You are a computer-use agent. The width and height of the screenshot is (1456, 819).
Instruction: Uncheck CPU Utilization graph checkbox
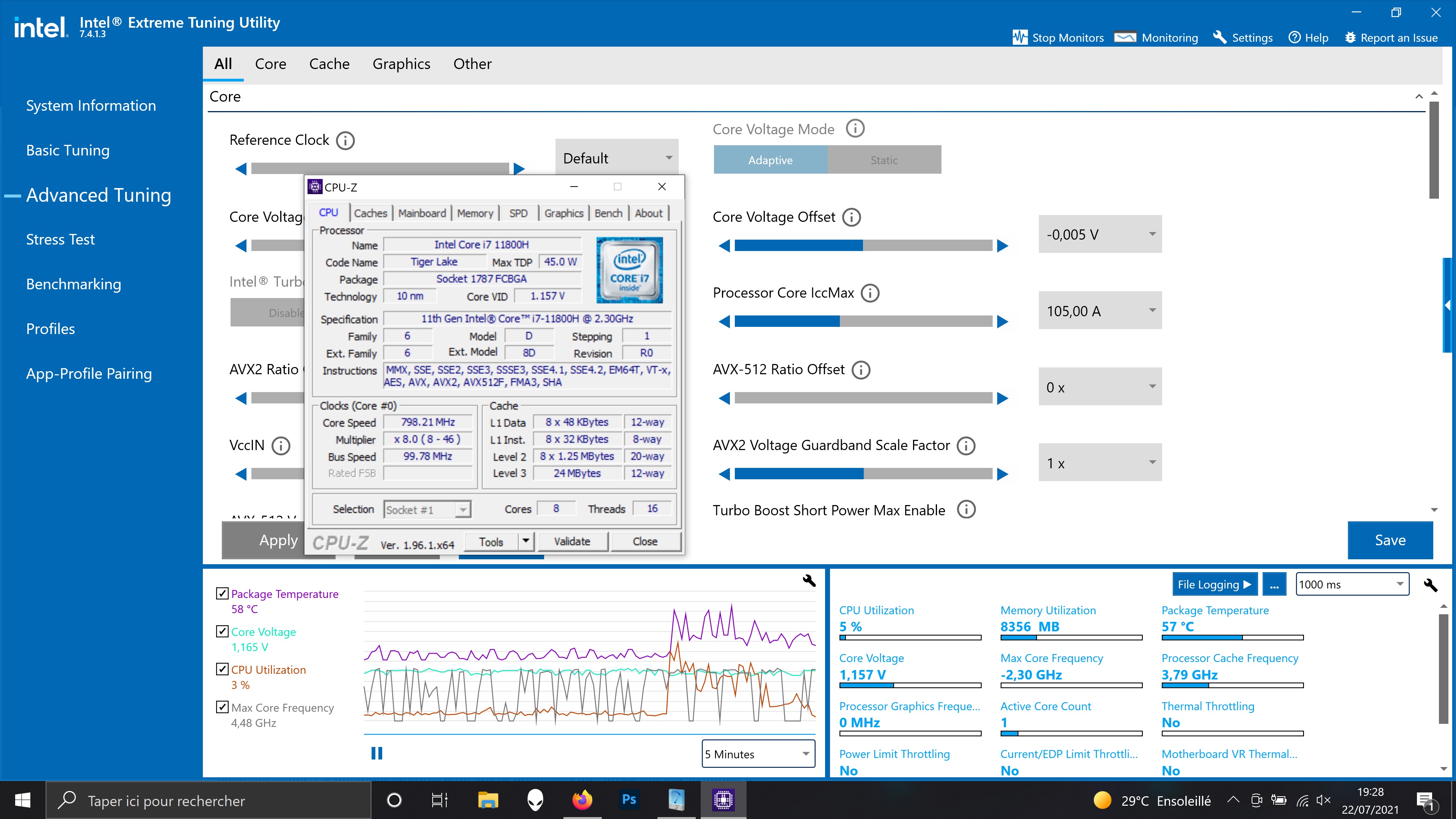[x=222, y=669]
